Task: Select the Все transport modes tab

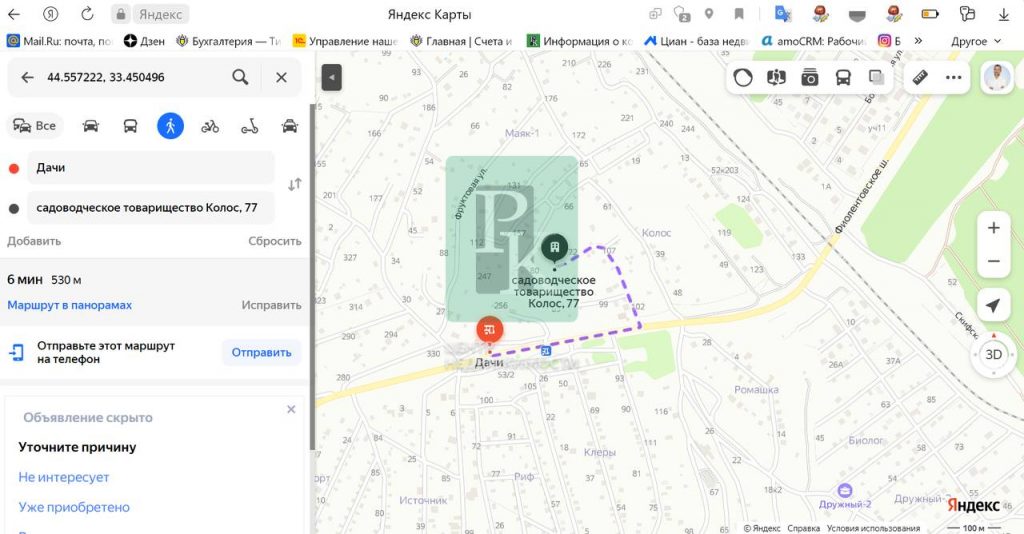Action: pyautogui.click(x=35, y=126)
